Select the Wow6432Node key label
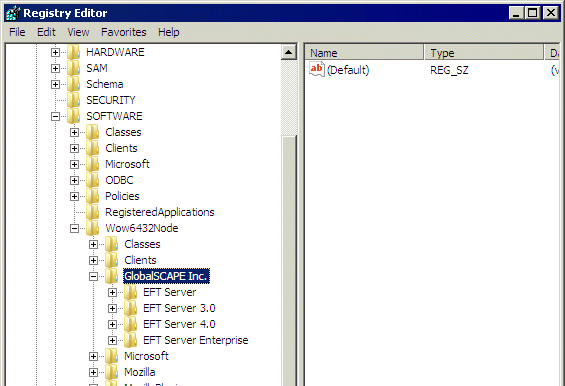 142,228
